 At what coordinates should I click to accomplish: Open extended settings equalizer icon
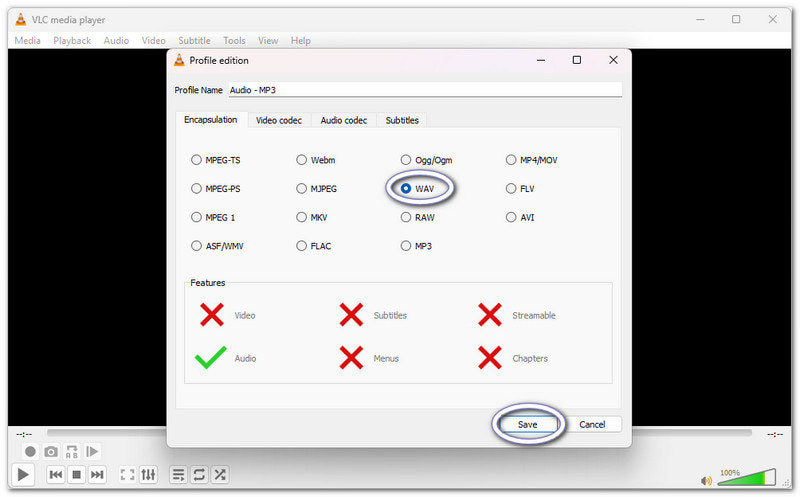pyautogui.click(x=148, y=475)
